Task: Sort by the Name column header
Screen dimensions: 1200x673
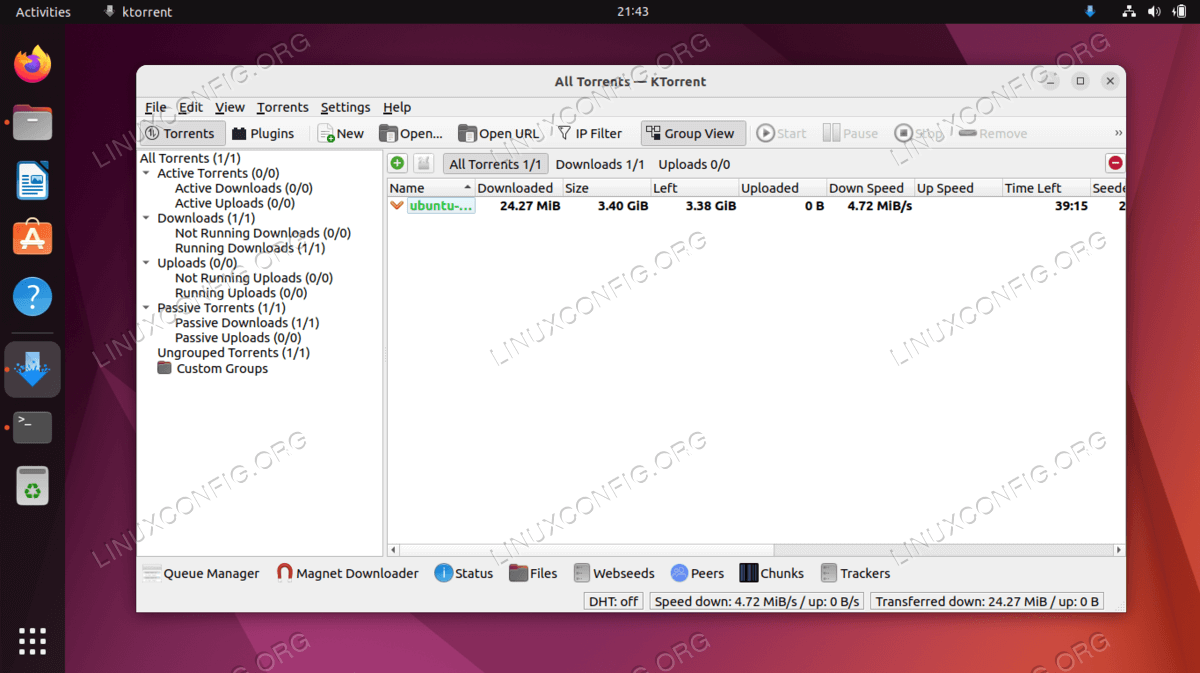Action: 430,188
